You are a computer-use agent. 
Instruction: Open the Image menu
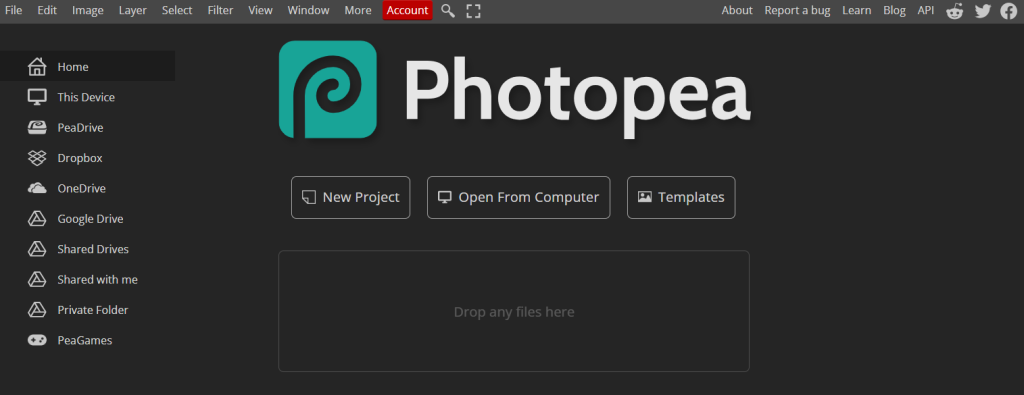click(88, 10)
